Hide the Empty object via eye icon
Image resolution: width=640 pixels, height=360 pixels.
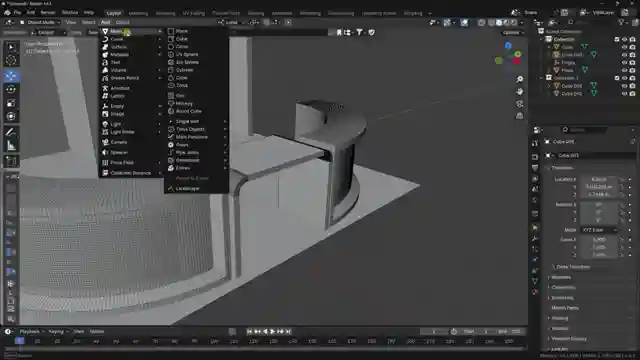pos(624,62)
